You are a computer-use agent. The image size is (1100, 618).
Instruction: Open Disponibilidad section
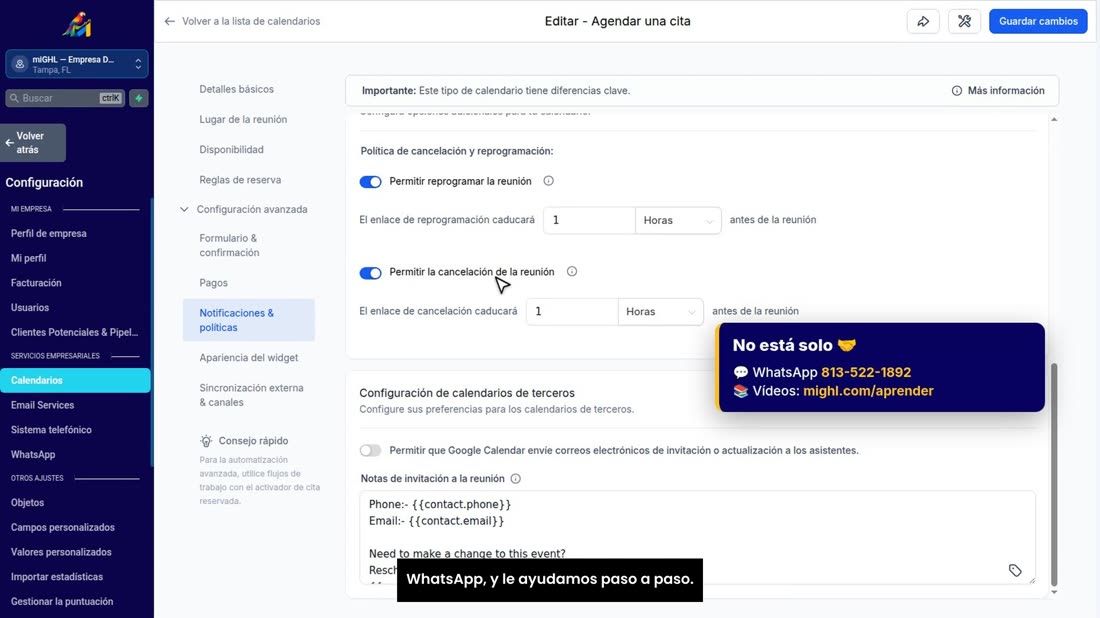tap(232, 149)
